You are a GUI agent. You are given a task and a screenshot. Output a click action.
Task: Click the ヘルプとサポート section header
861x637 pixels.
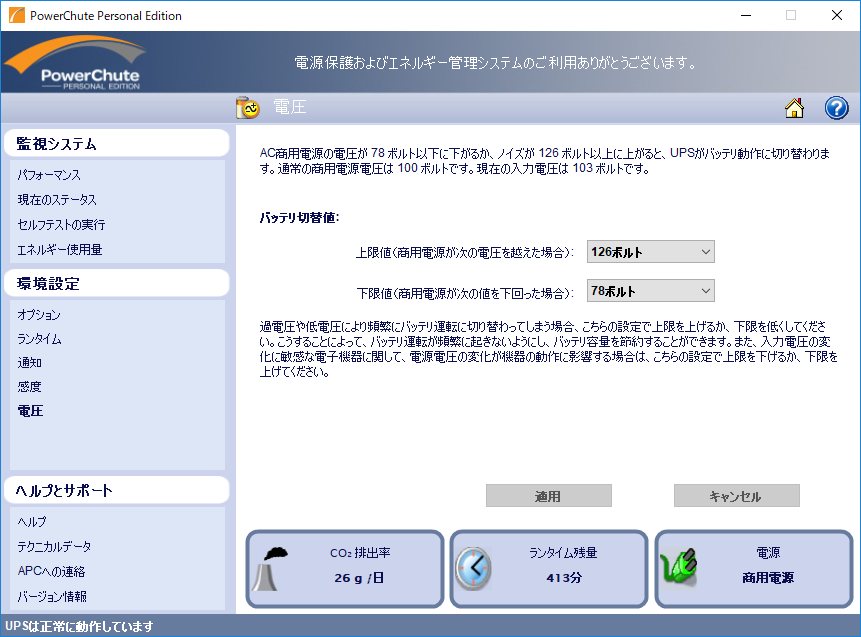pos(116,490)
